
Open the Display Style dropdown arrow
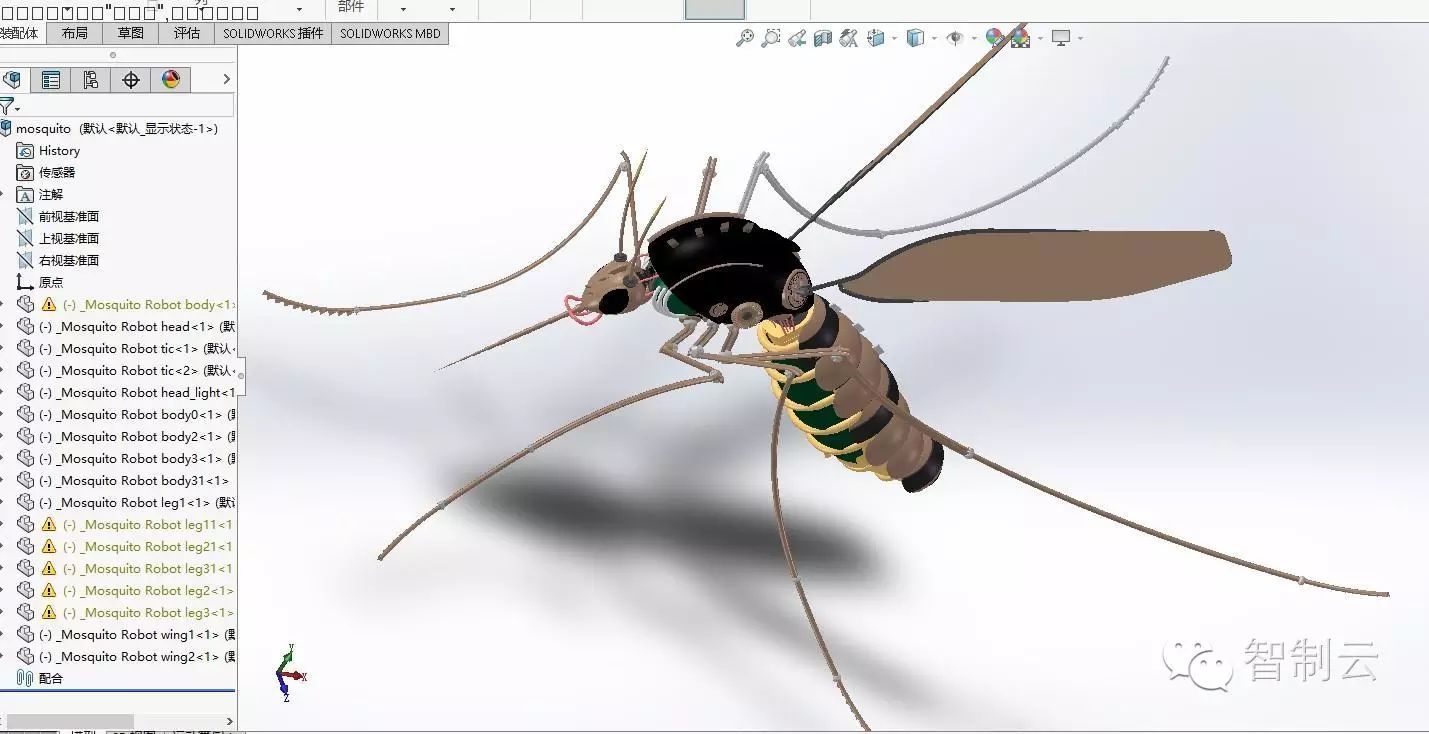[934, 39]
